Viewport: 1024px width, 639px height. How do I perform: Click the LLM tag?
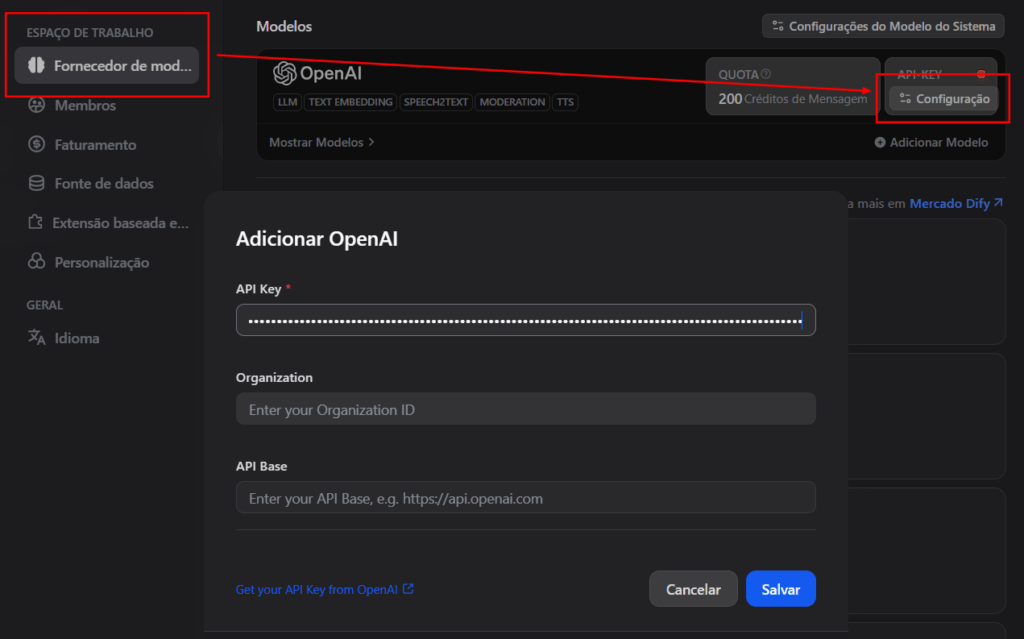click(287, 102)
